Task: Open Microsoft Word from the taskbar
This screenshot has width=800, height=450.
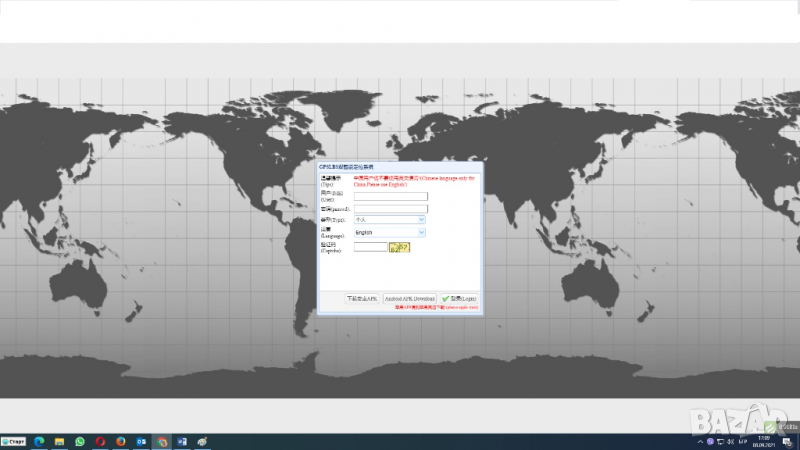Action: [182, 441]
